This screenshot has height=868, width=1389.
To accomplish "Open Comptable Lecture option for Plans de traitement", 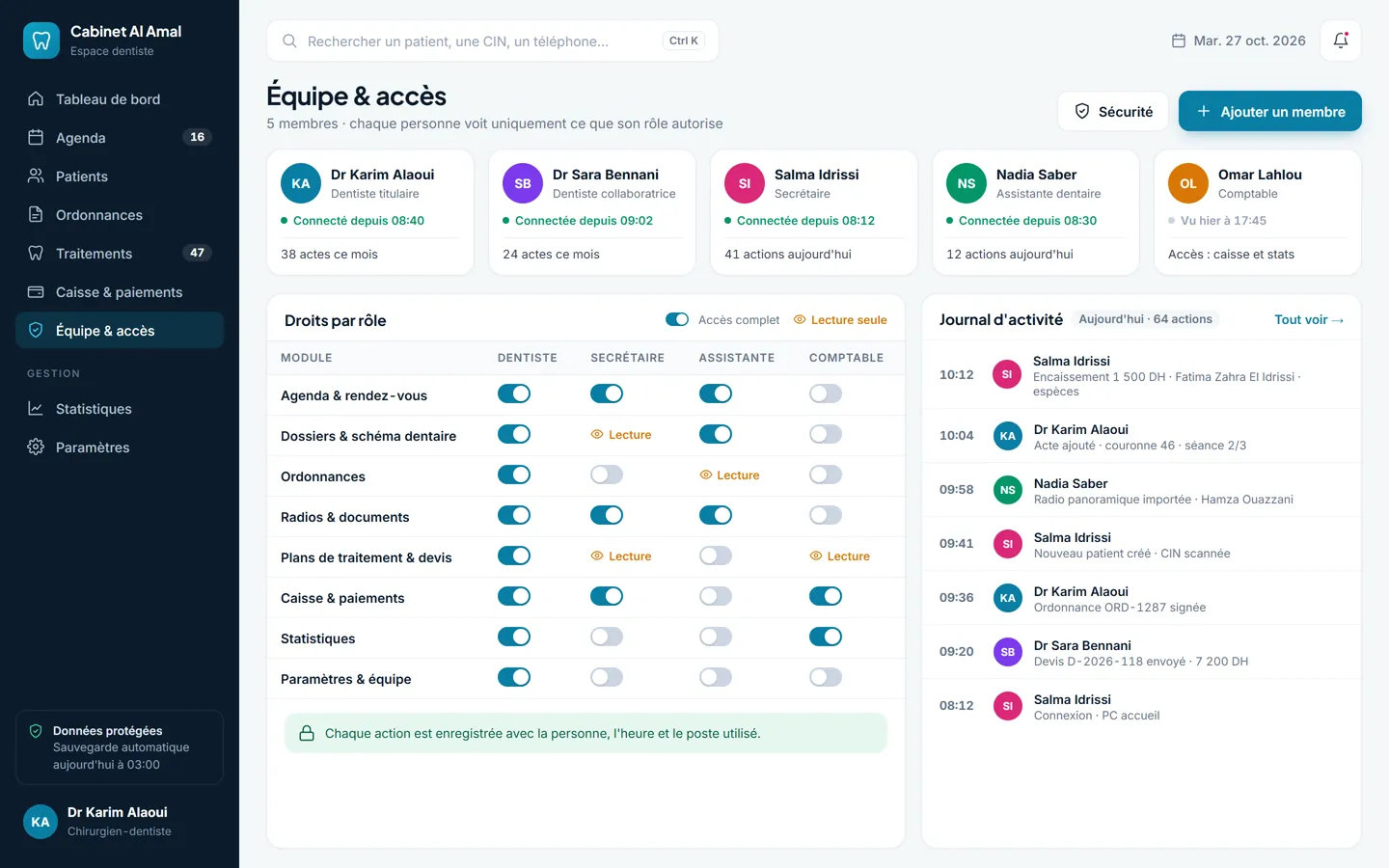I will click(840, 556).
